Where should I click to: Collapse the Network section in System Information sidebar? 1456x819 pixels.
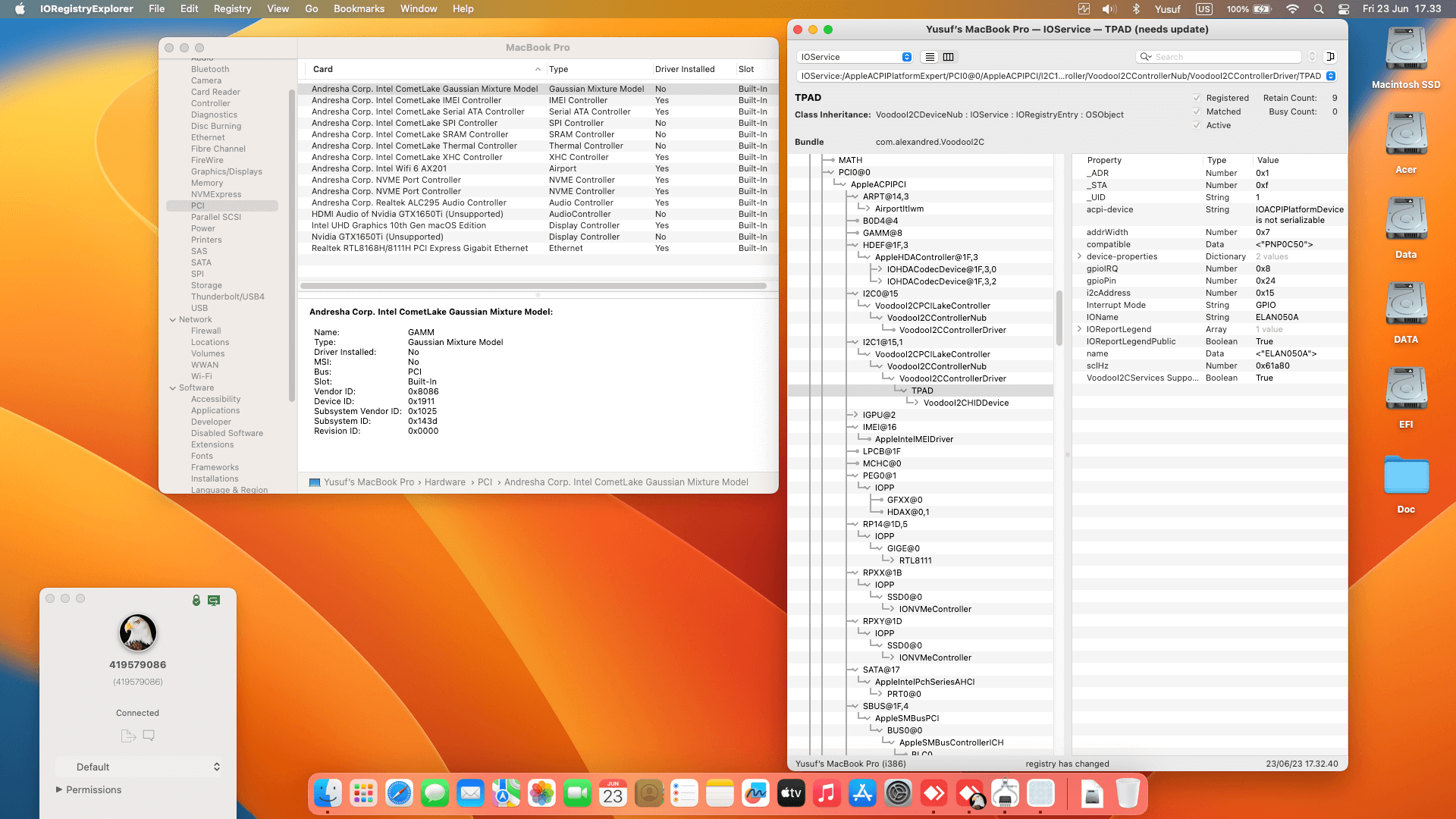172,320
